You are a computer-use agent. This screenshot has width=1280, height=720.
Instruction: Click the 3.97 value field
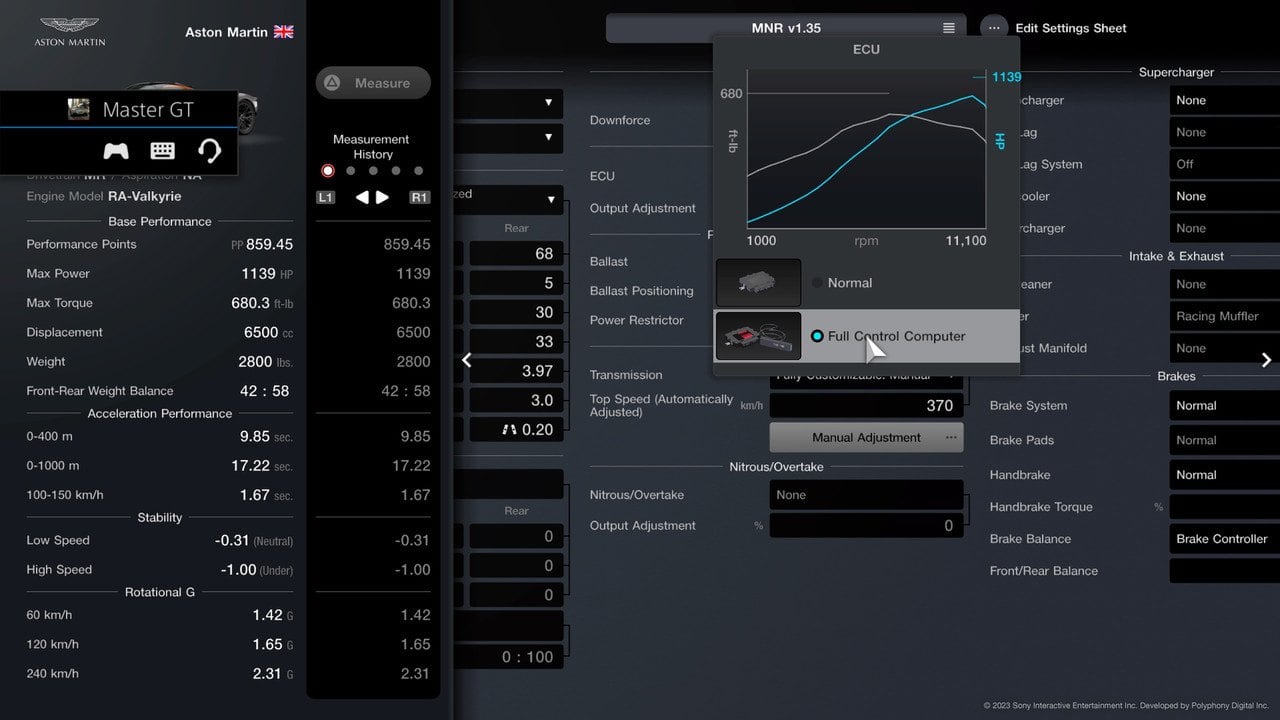tap(516, 371)
